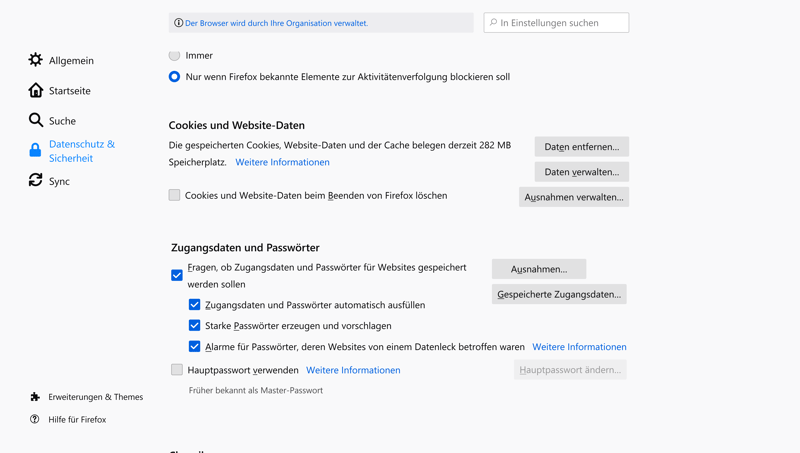This screenshot has width=800, height=453.
Task: Click the Datenschutz & Sicherheit lock icon
Action: [x=35, y=151]
